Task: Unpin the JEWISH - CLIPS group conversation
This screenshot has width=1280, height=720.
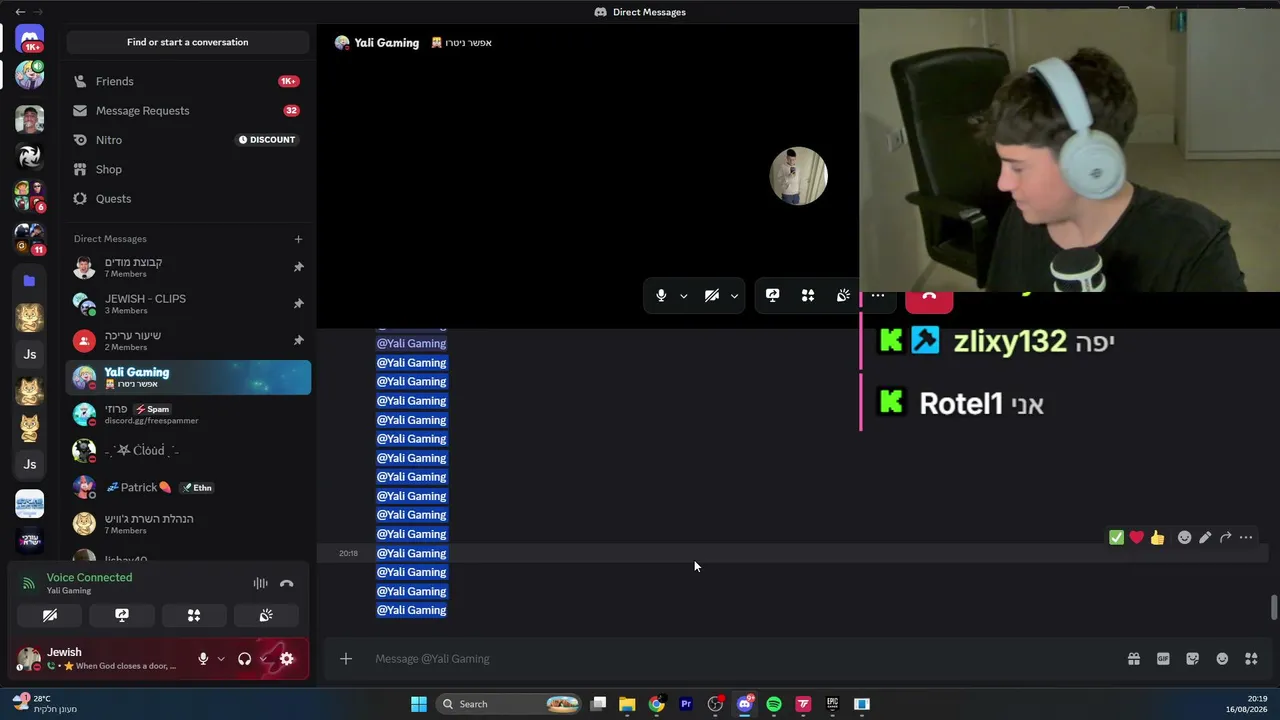Action: (x=298, y=304)
